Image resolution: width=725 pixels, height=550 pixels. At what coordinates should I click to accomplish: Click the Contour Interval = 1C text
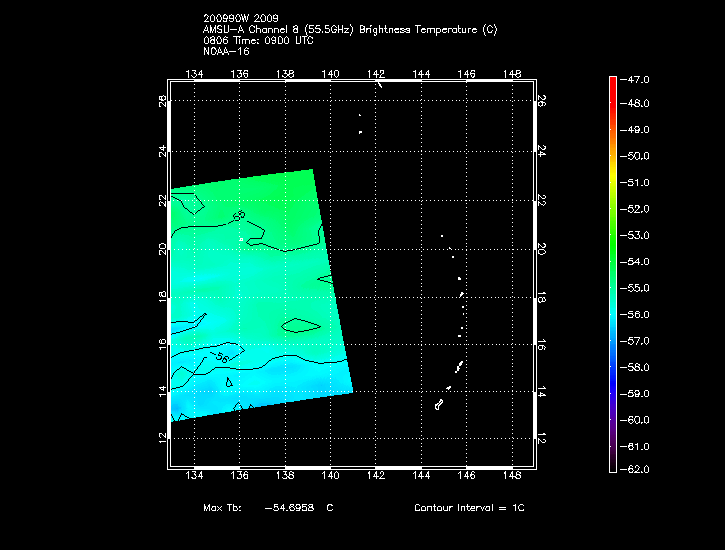468,508
